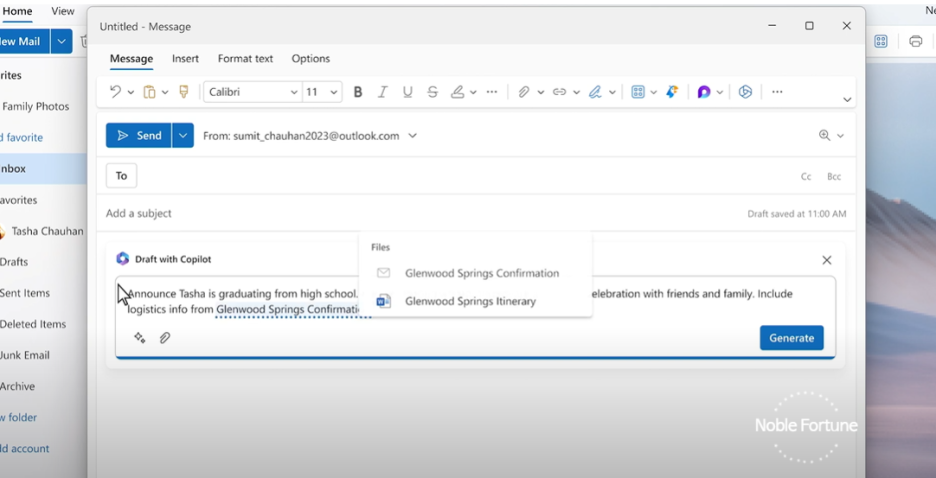936x478 pixels.
Task: Toggle Italic formatting
Action: [383, 92]
